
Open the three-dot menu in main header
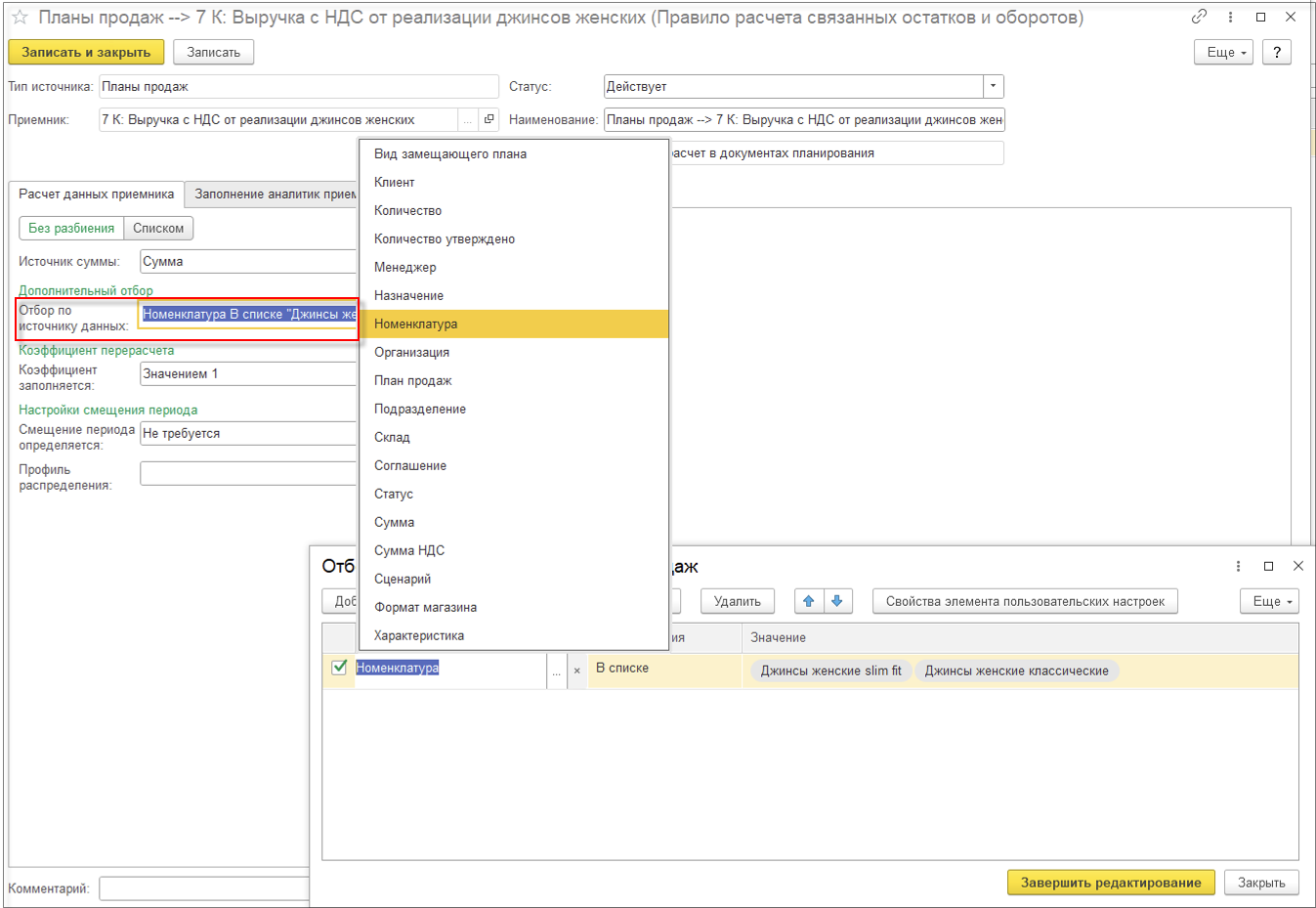1230,17
